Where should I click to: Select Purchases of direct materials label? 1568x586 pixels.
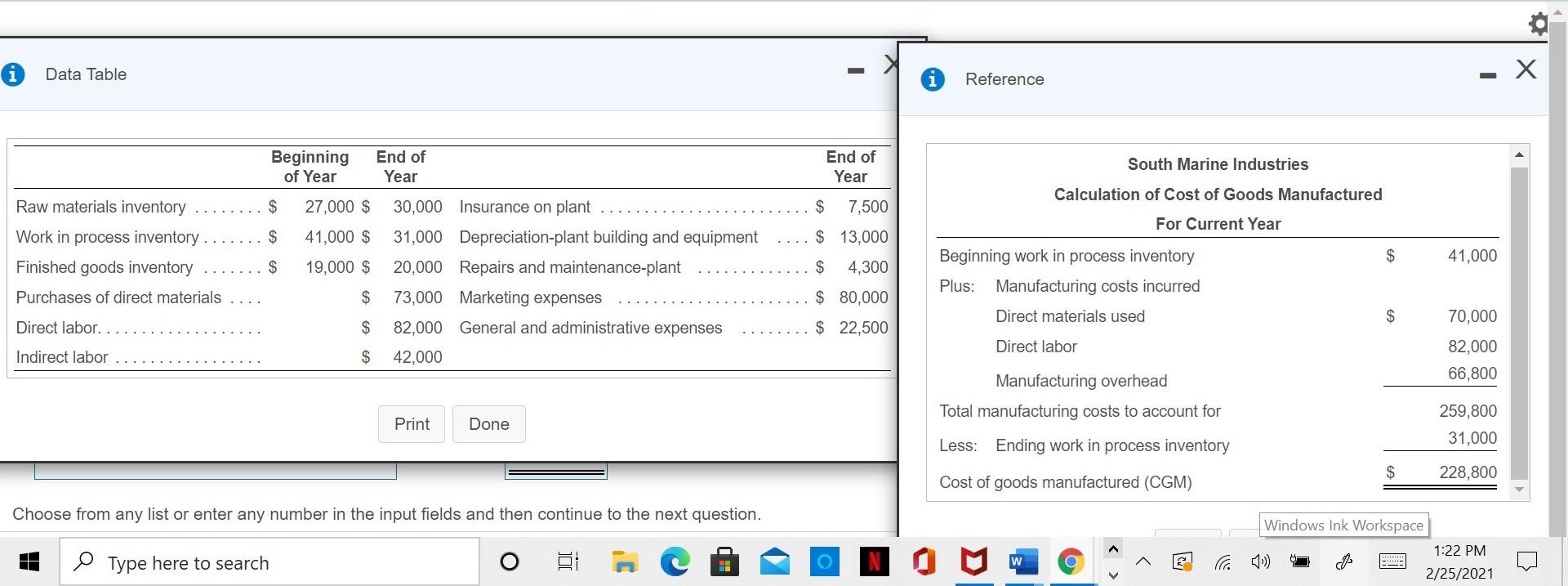click(x=118, y=297)
